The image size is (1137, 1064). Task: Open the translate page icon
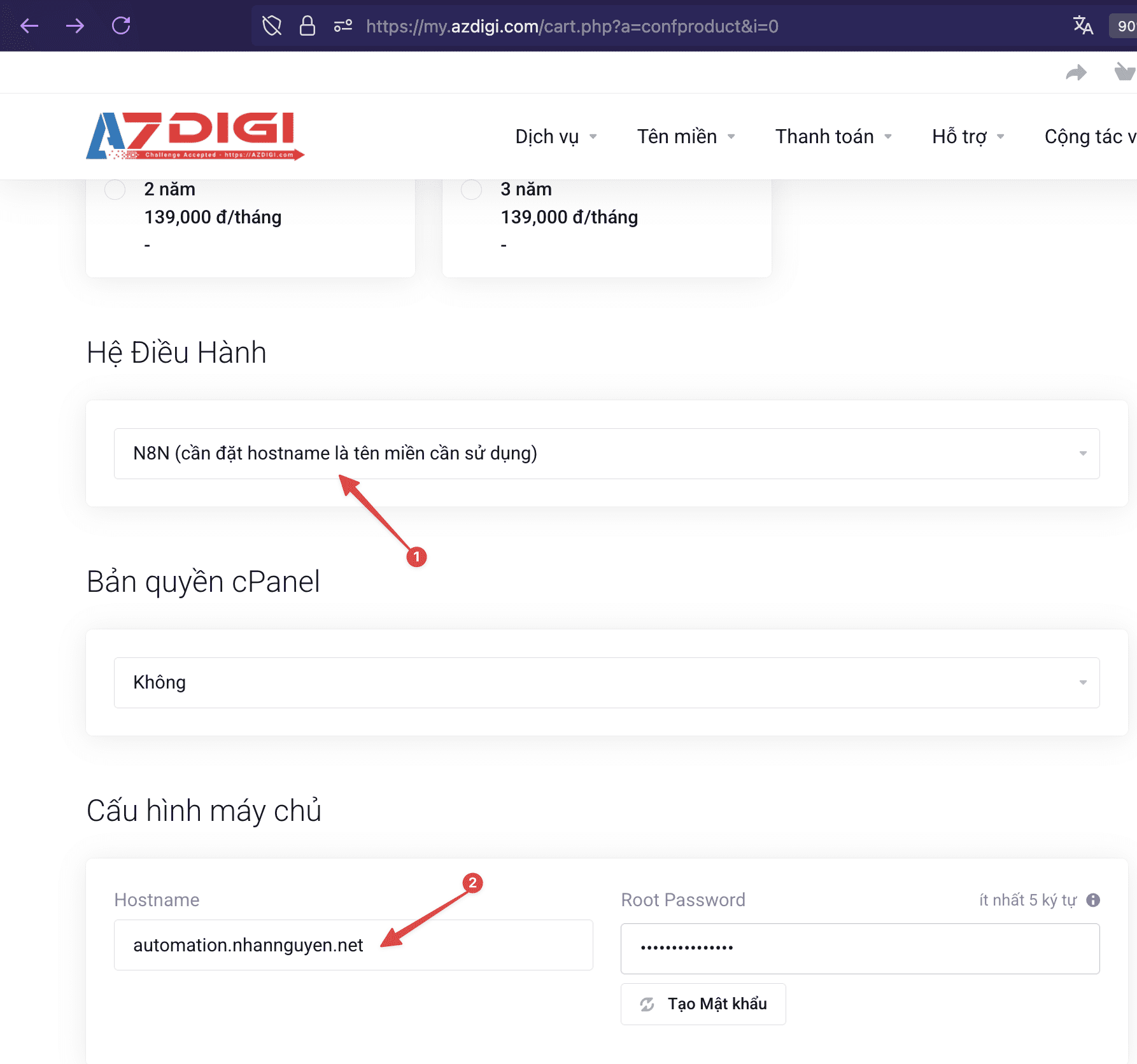(x=1082, y=26)
